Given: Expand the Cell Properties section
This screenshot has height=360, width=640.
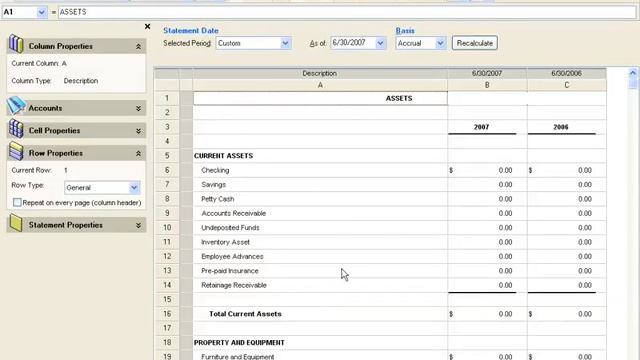Looking at the screenshot, I should click(x=138, y=131).
